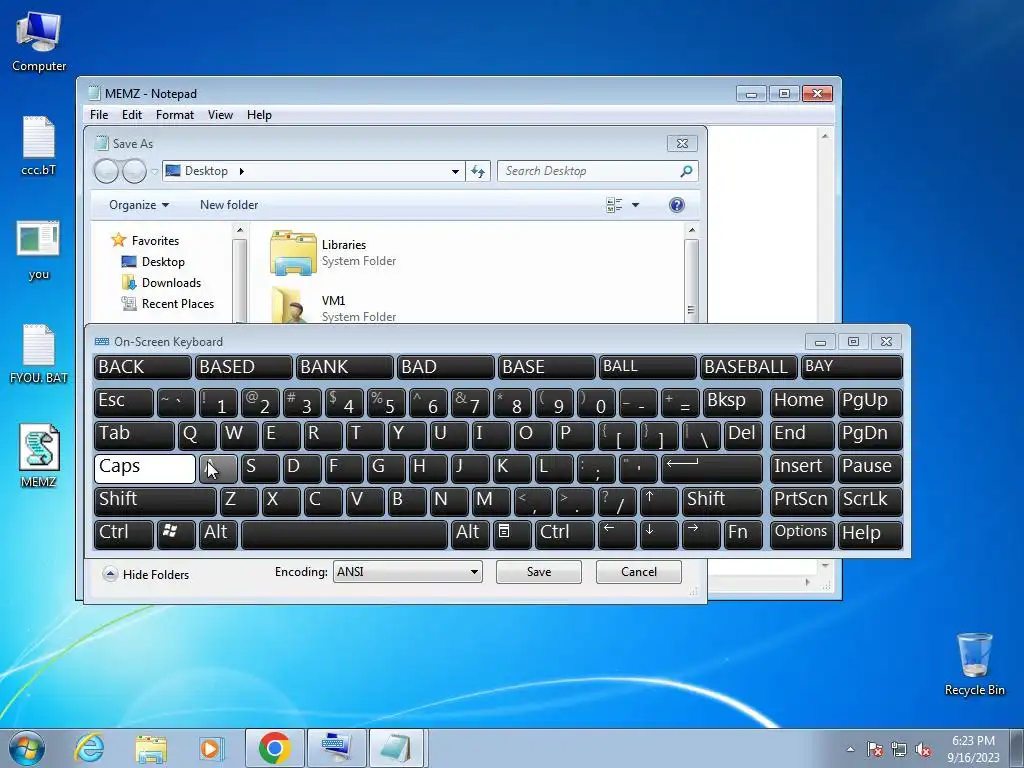Show hidden tray icons arrow

point(850,749)
